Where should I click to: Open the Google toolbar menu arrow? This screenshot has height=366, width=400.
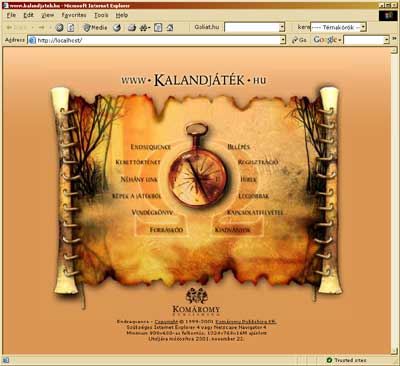[x=340, y=40]
